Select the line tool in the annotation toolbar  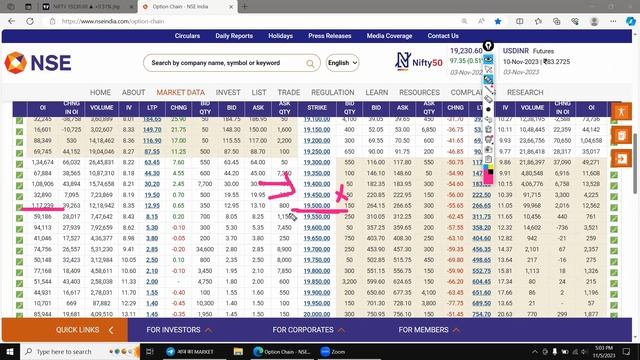[488, 89]
